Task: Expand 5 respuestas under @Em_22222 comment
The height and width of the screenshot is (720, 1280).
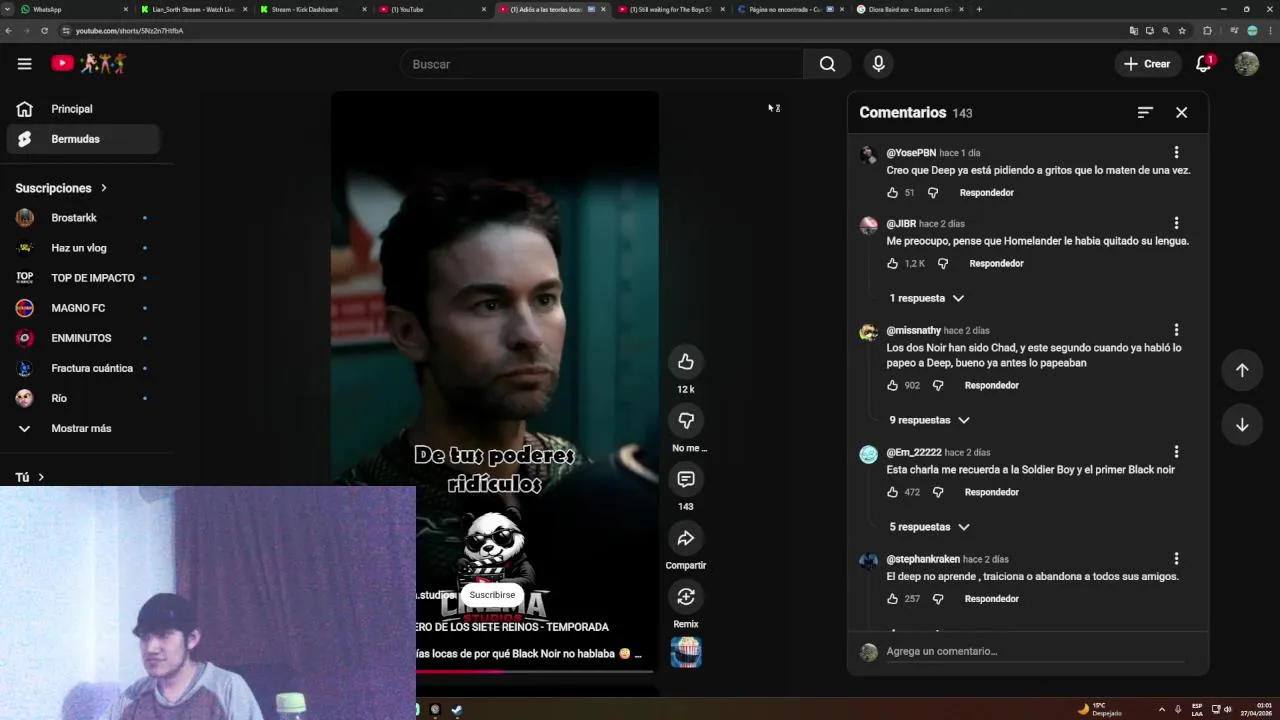Action: [929, 527]
